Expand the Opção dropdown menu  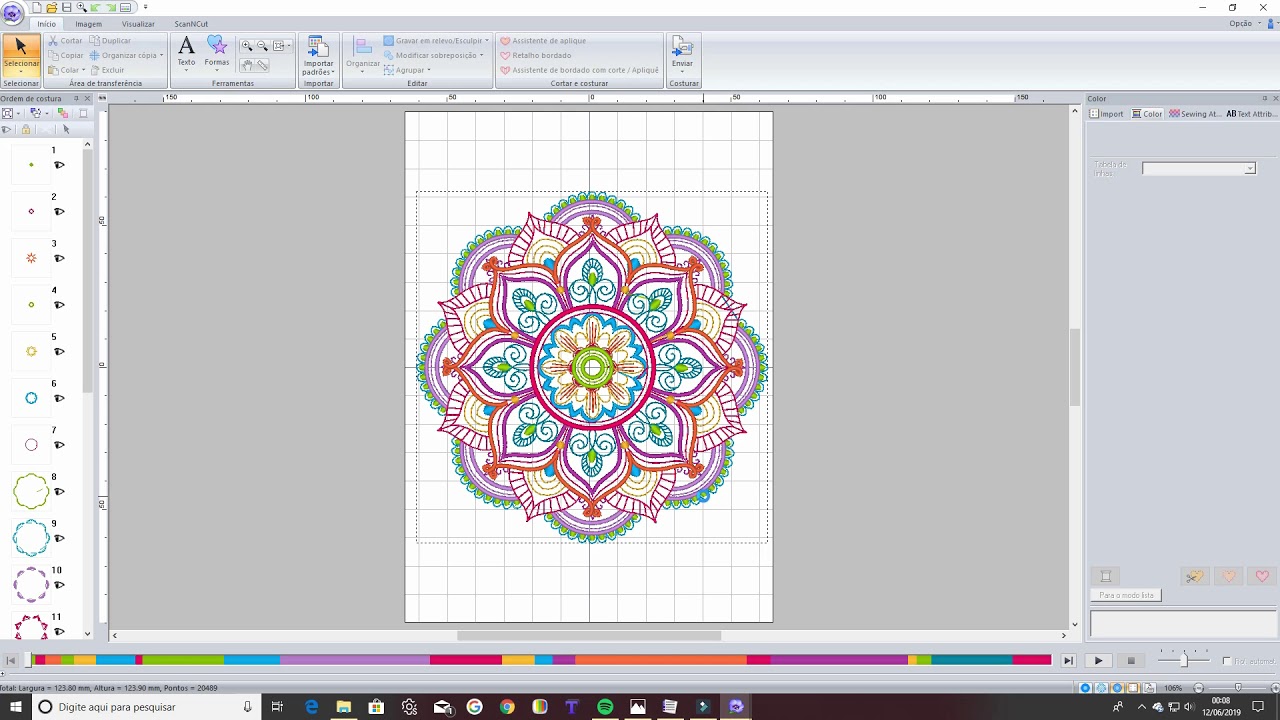(x=1244, y=23)
